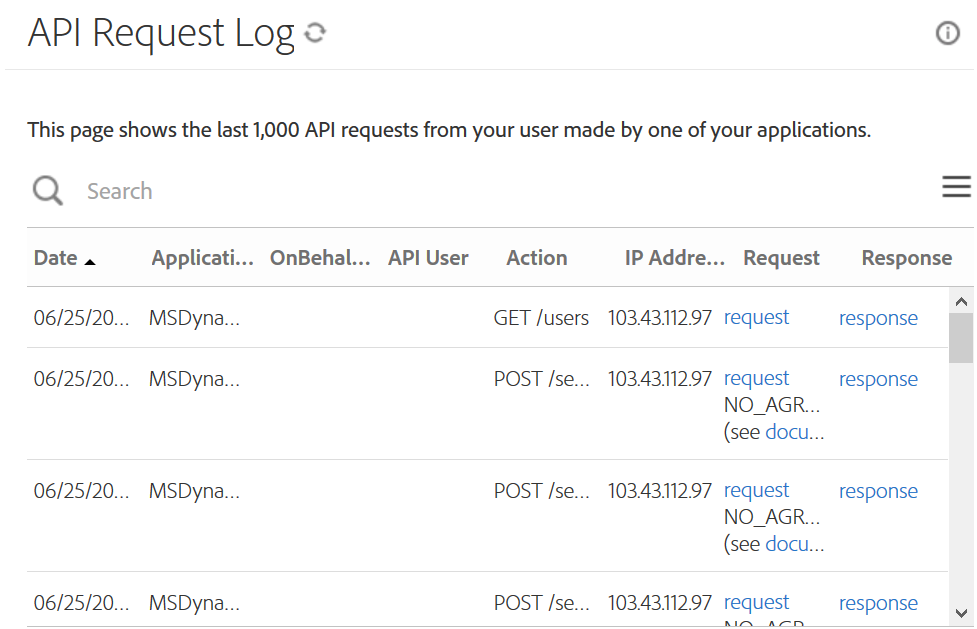
Task: Click the refresh icon beside API Request Log
Action: click(x=315, y=32)
